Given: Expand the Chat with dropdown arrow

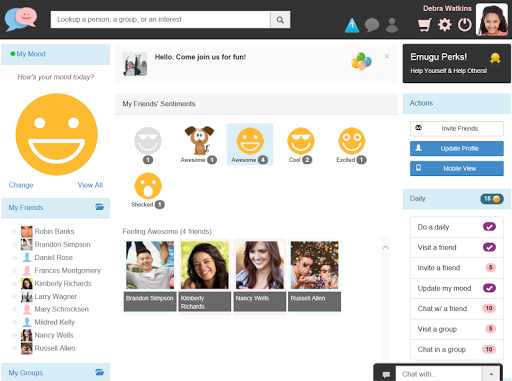Looking at the screenshot, I should 491,374.
